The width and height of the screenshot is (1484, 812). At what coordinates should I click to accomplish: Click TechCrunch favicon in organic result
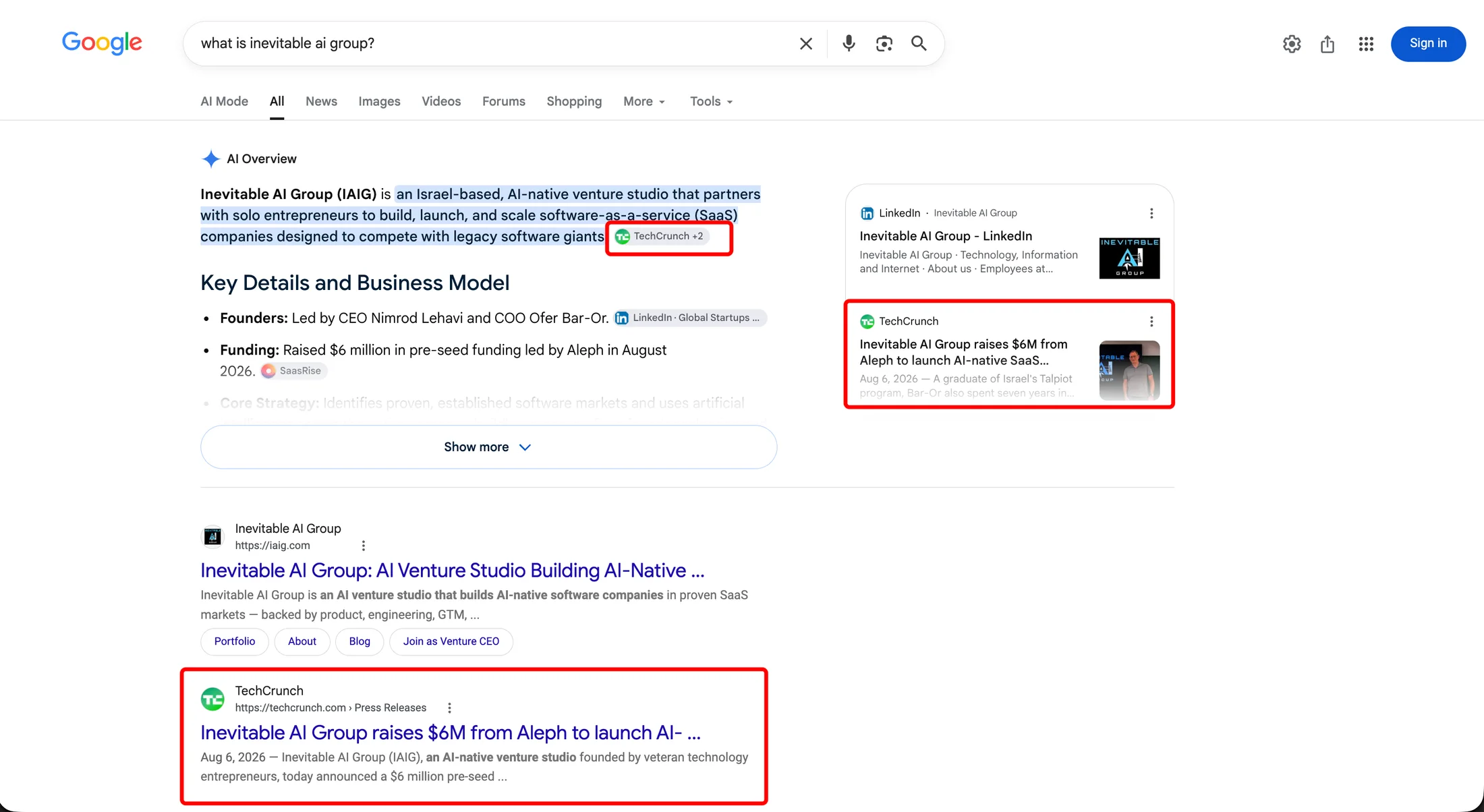212,699
